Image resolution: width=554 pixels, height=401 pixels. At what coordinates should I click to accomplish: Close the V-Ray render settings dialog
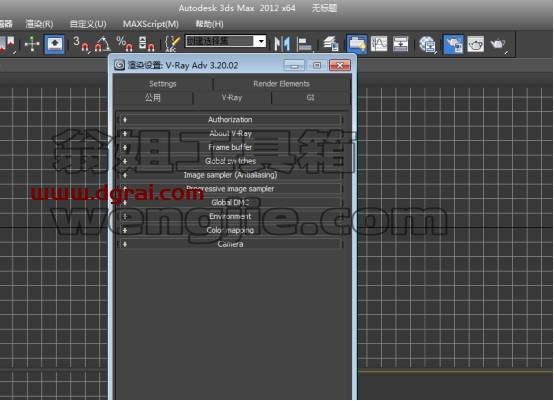(340, 65)
